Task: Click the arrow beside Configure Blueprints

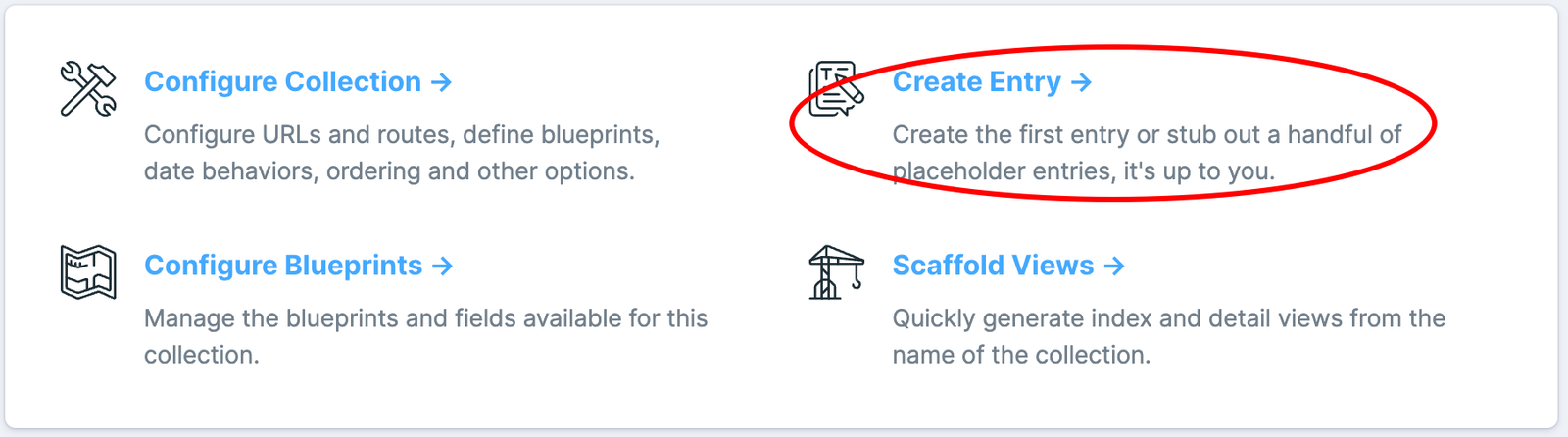Action: 443,266
